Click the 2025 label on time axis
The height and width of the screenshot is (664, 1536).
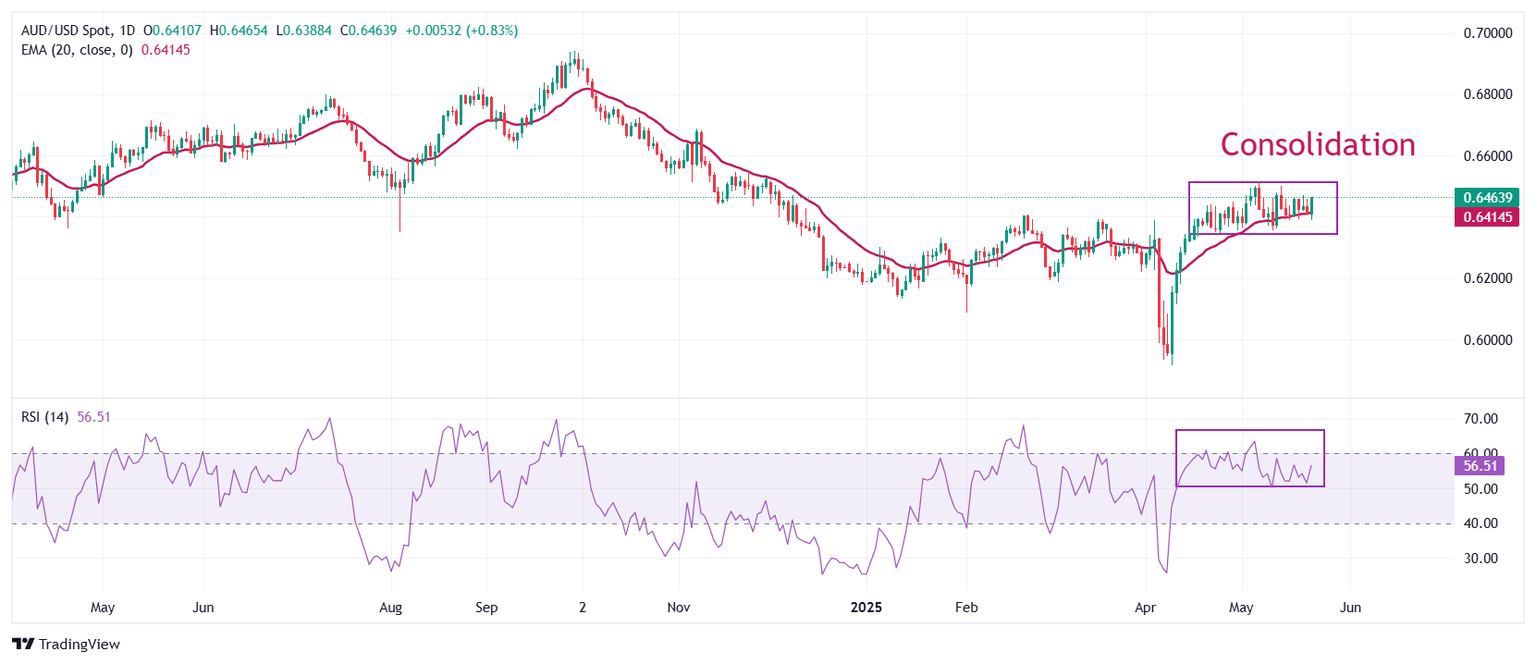point(865,607)
